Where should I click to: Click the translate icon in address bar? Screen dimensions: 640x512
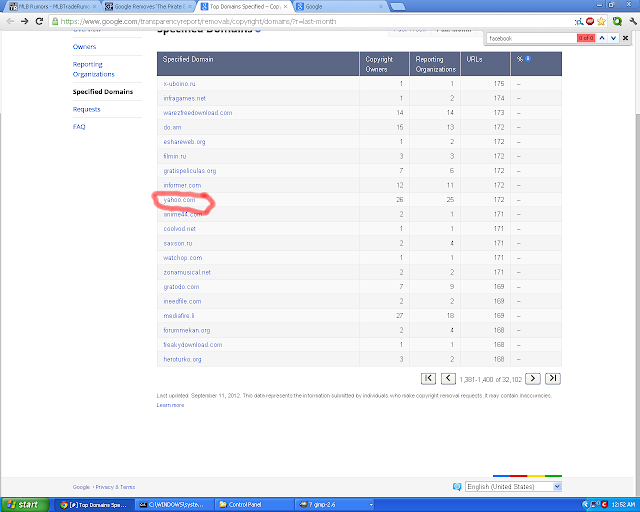pyautogui.click(x=579, y=21)
